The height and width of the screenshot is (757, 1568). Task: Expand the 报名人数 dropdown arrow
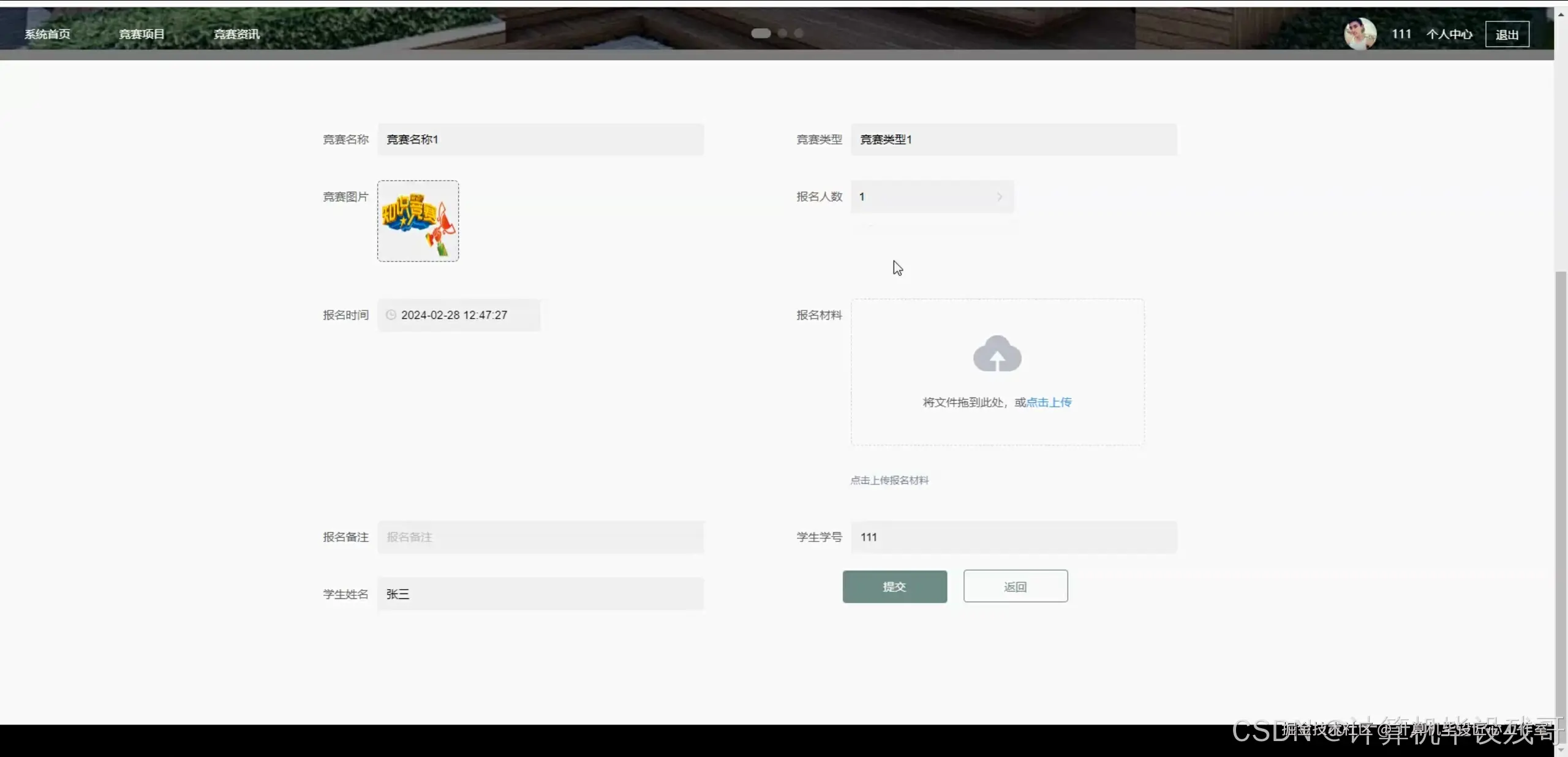point(1000,197)
